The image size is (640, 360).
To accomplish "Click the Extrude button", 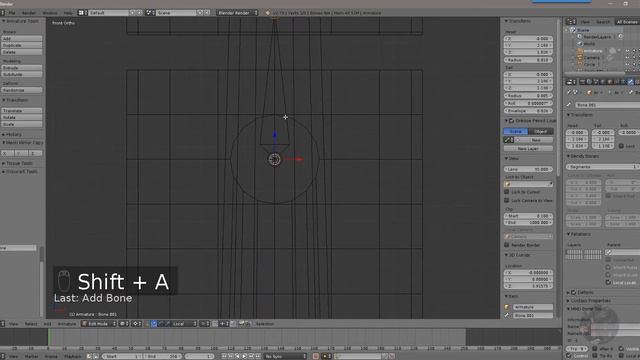I will coord(22,68).
